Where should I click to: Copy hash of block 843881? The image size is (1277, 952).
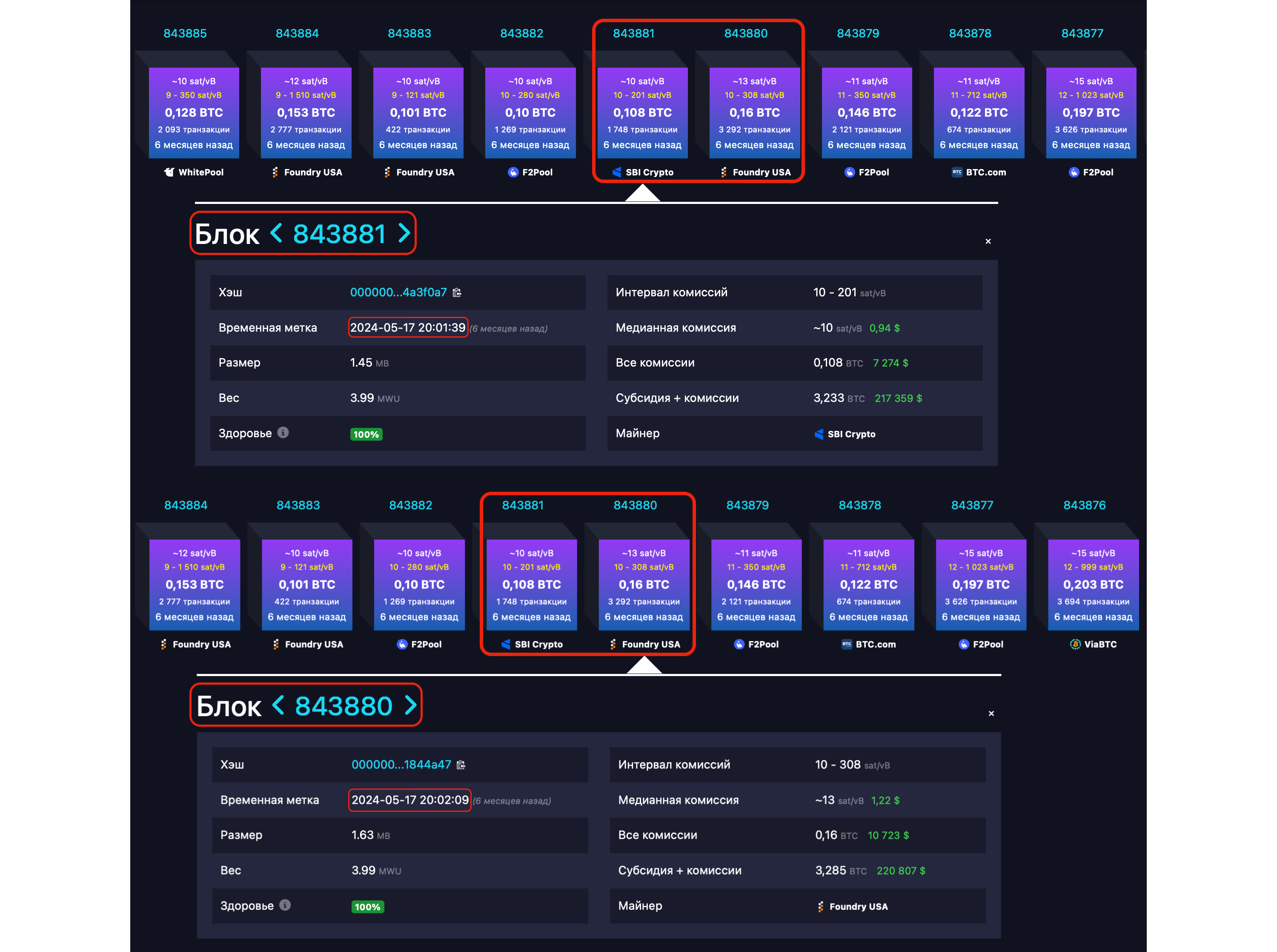point(457,293)
